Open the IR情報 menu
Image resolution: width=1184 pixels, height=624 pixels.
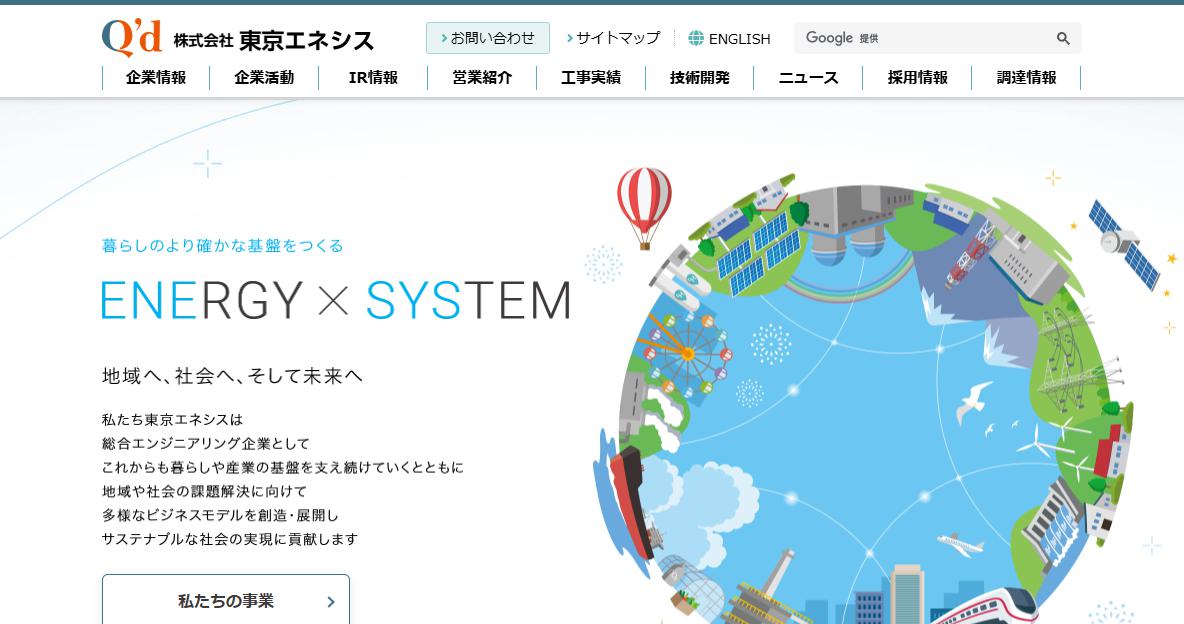[x=373, y=78]
